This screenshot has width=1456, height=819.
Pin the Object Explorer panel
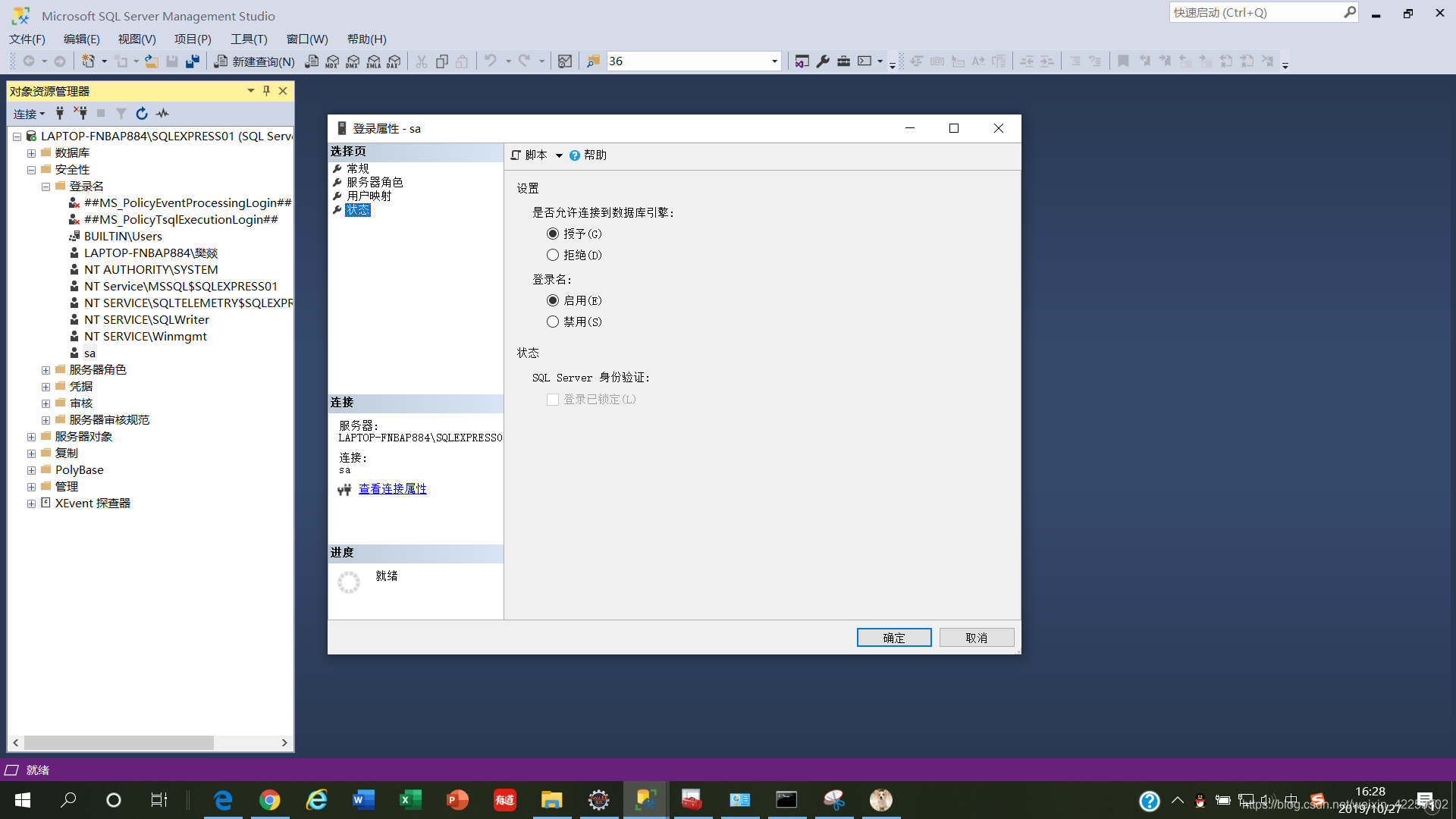(x=266, y=91)
